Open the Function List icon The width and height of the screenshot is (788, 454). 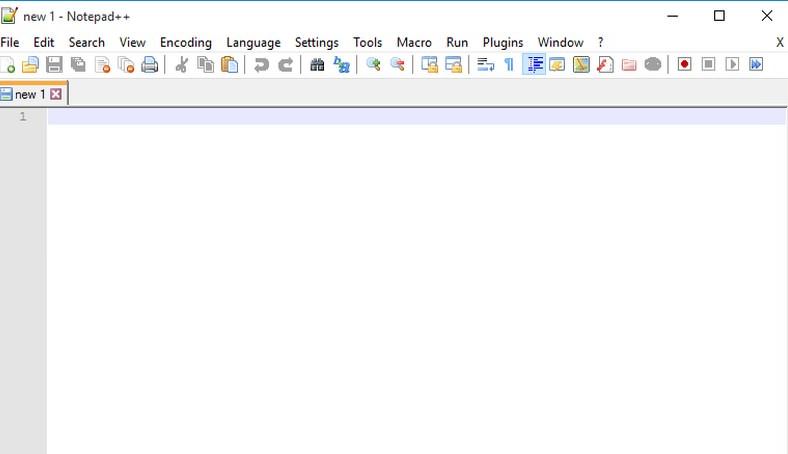point(605,64)
